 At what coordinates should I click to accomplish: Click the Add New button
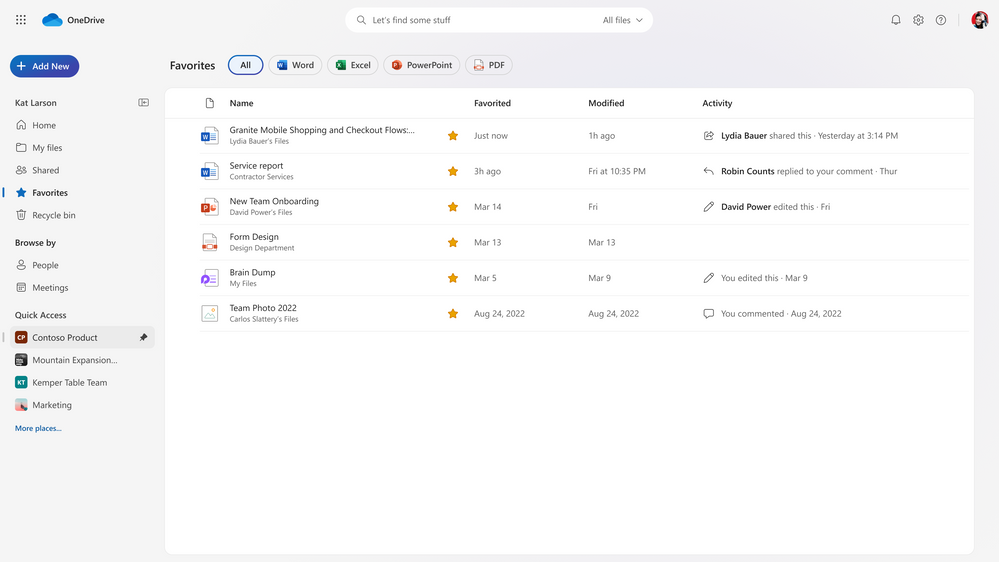pyautogui.click(x=44, y=66)
